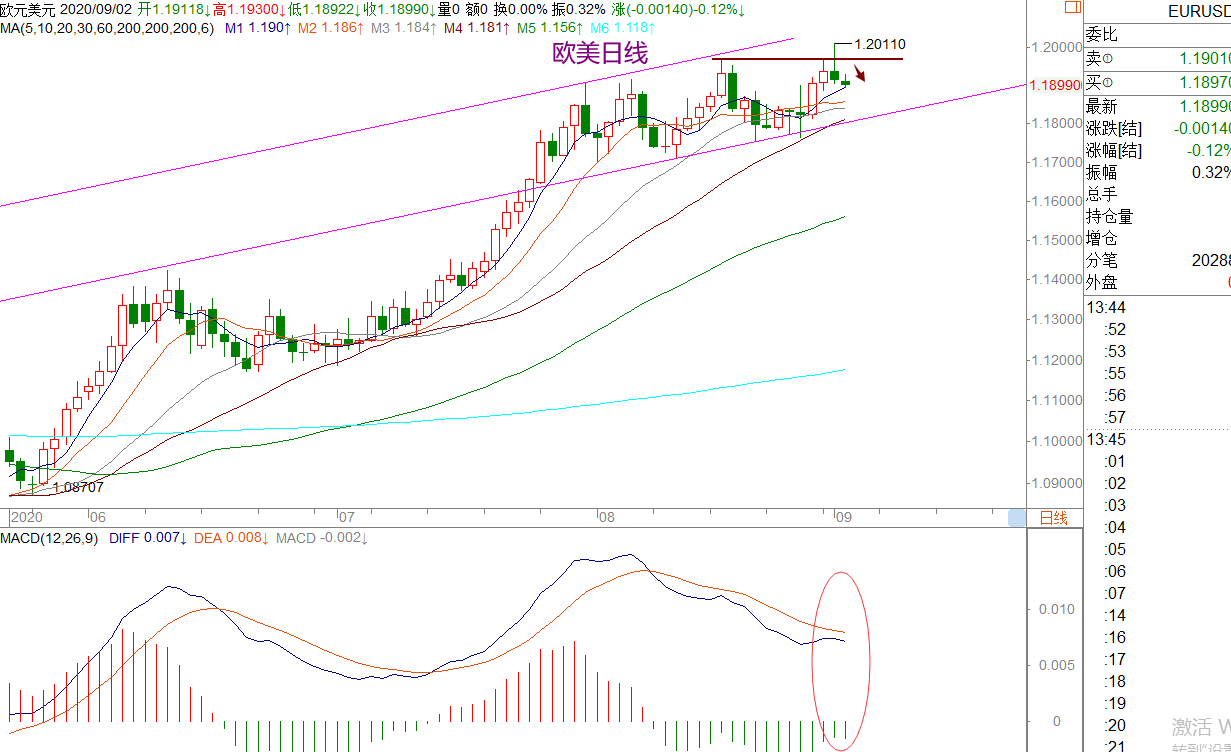
Task: Select the 13:44 tick row
Action: 1158,307
